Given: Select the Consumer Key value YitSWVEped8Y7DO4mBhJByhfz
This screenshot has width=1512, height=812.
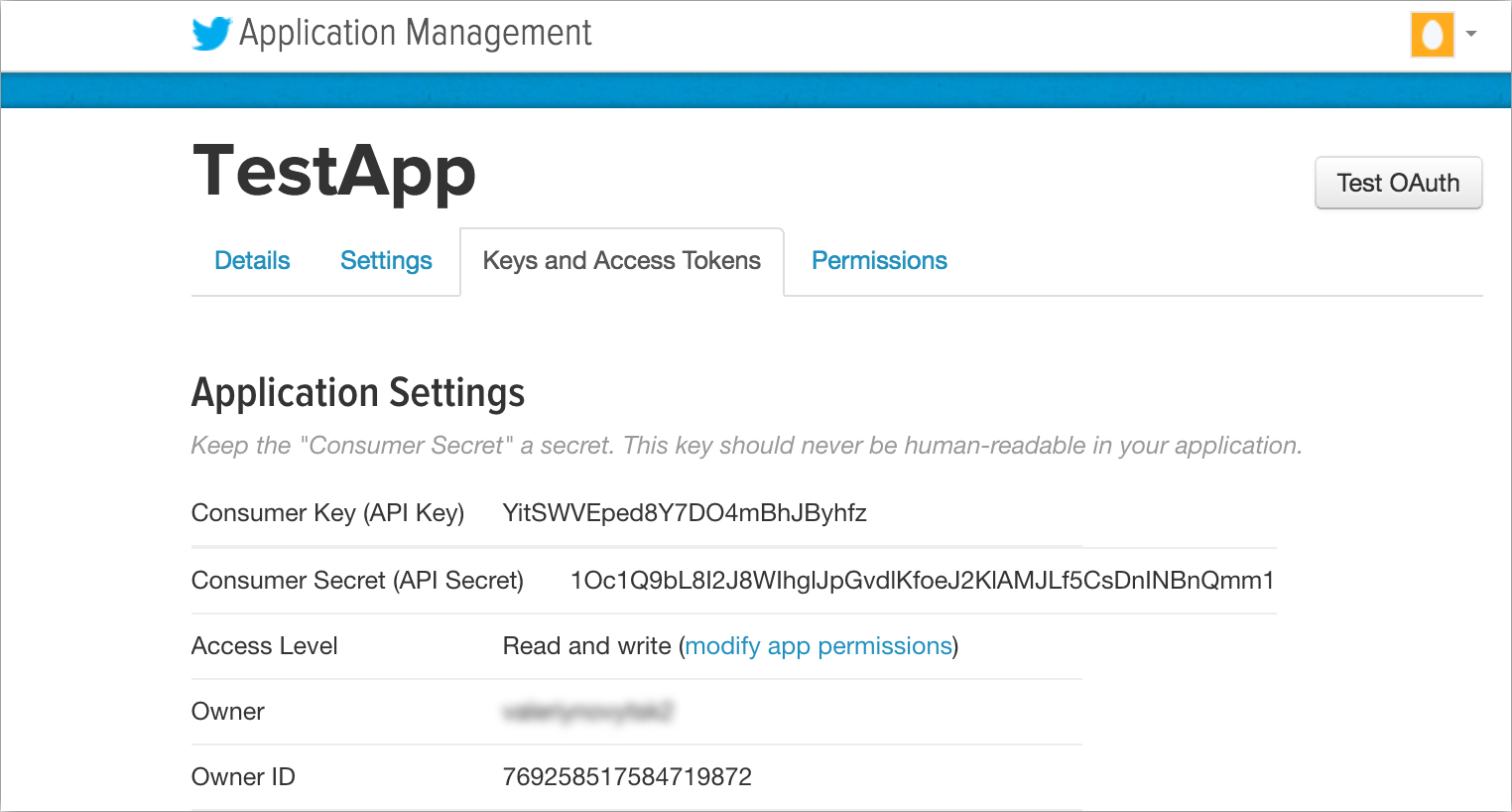Looking at the screenshot, I should tap(685, 513).
